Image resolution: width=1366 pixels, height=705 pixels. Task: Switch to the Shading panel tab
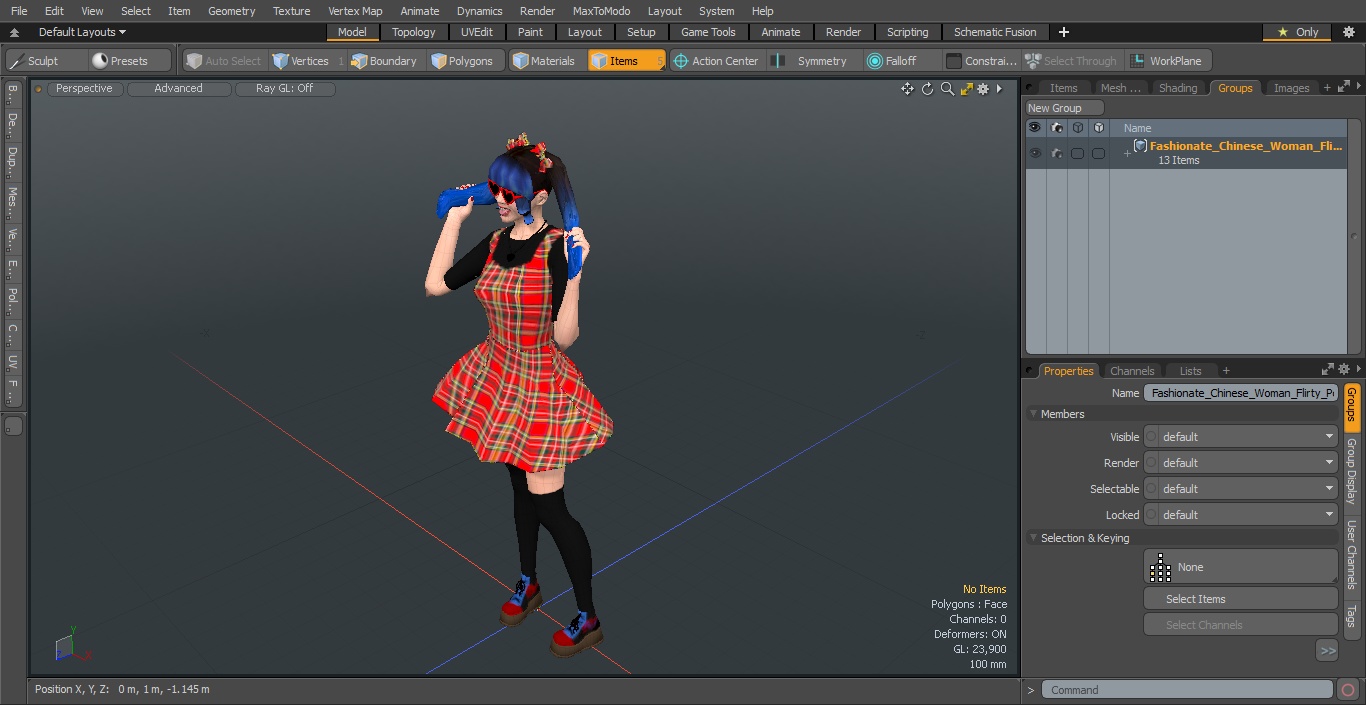click(1178, 88)
